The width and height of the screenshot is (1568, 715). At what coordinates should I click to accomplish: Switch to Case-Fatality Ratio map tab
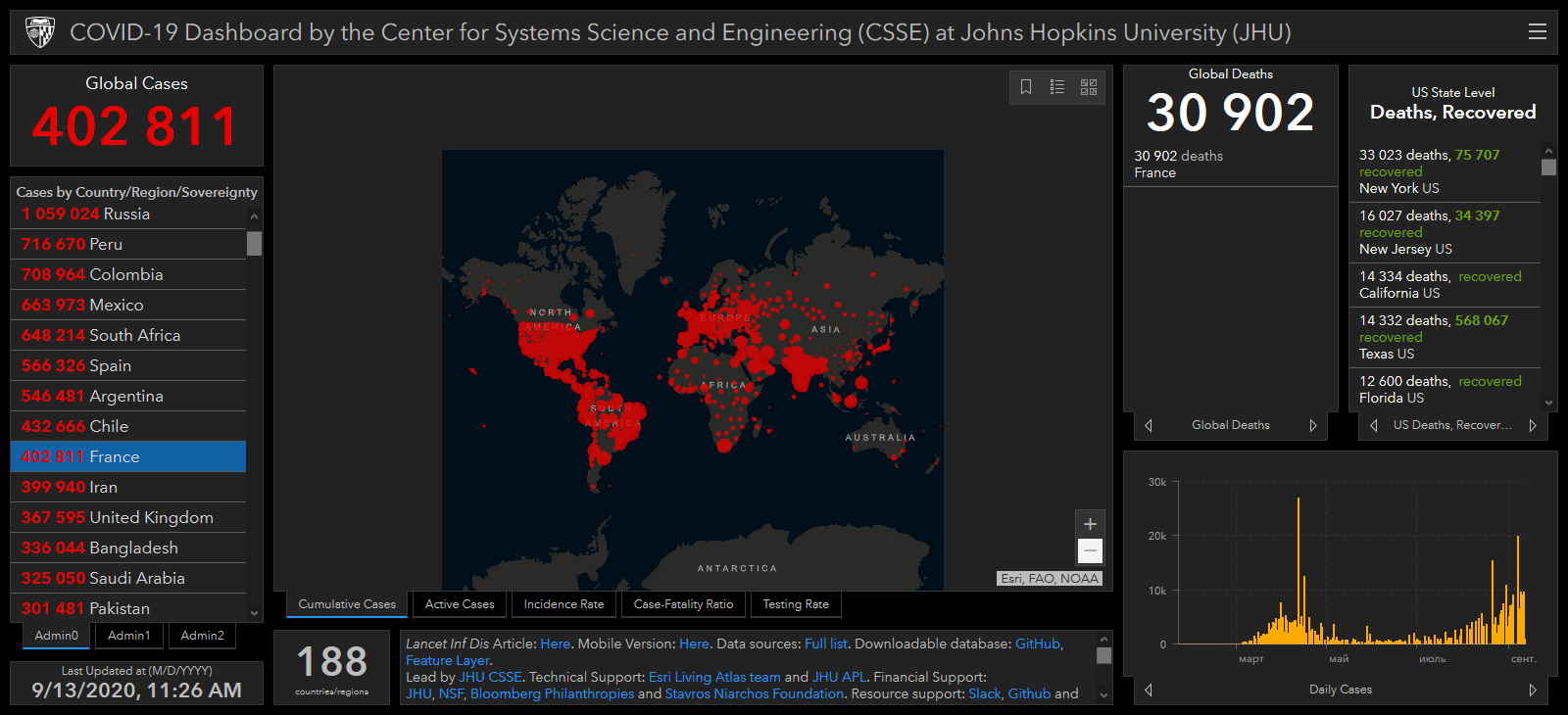point(683,604)
